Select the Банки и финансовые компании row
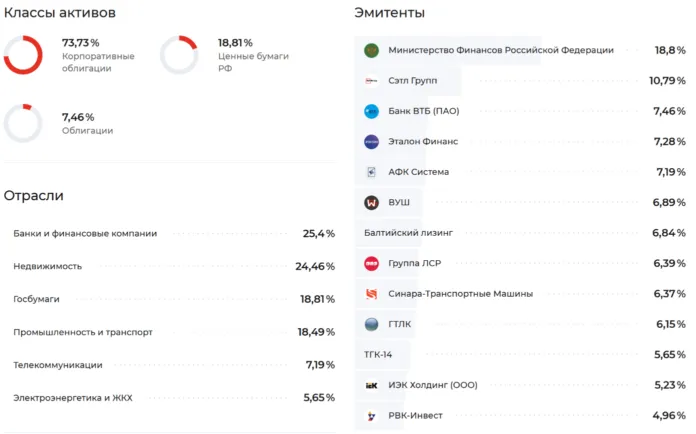The height and width of the screenshot is (434, 696). coord(170,234)
